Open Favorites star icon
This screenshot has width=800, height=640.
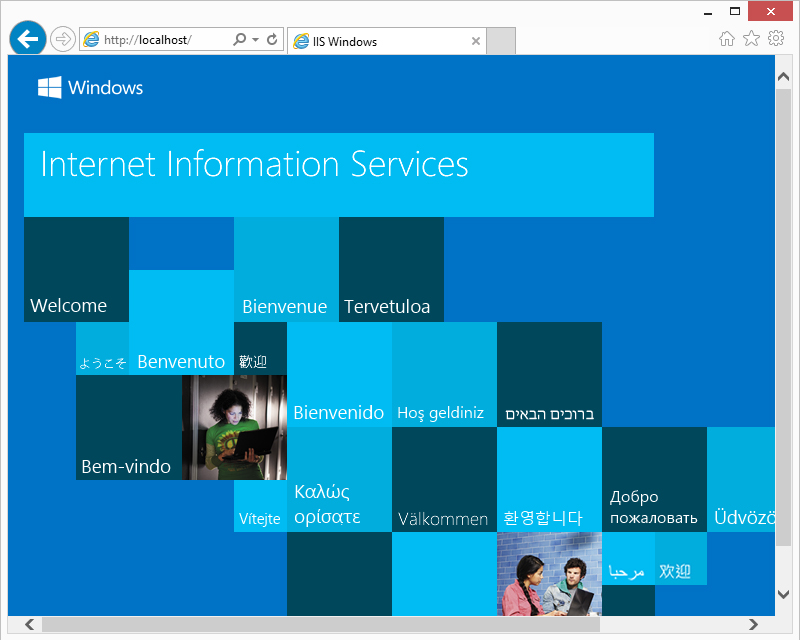tap(751, 38)
